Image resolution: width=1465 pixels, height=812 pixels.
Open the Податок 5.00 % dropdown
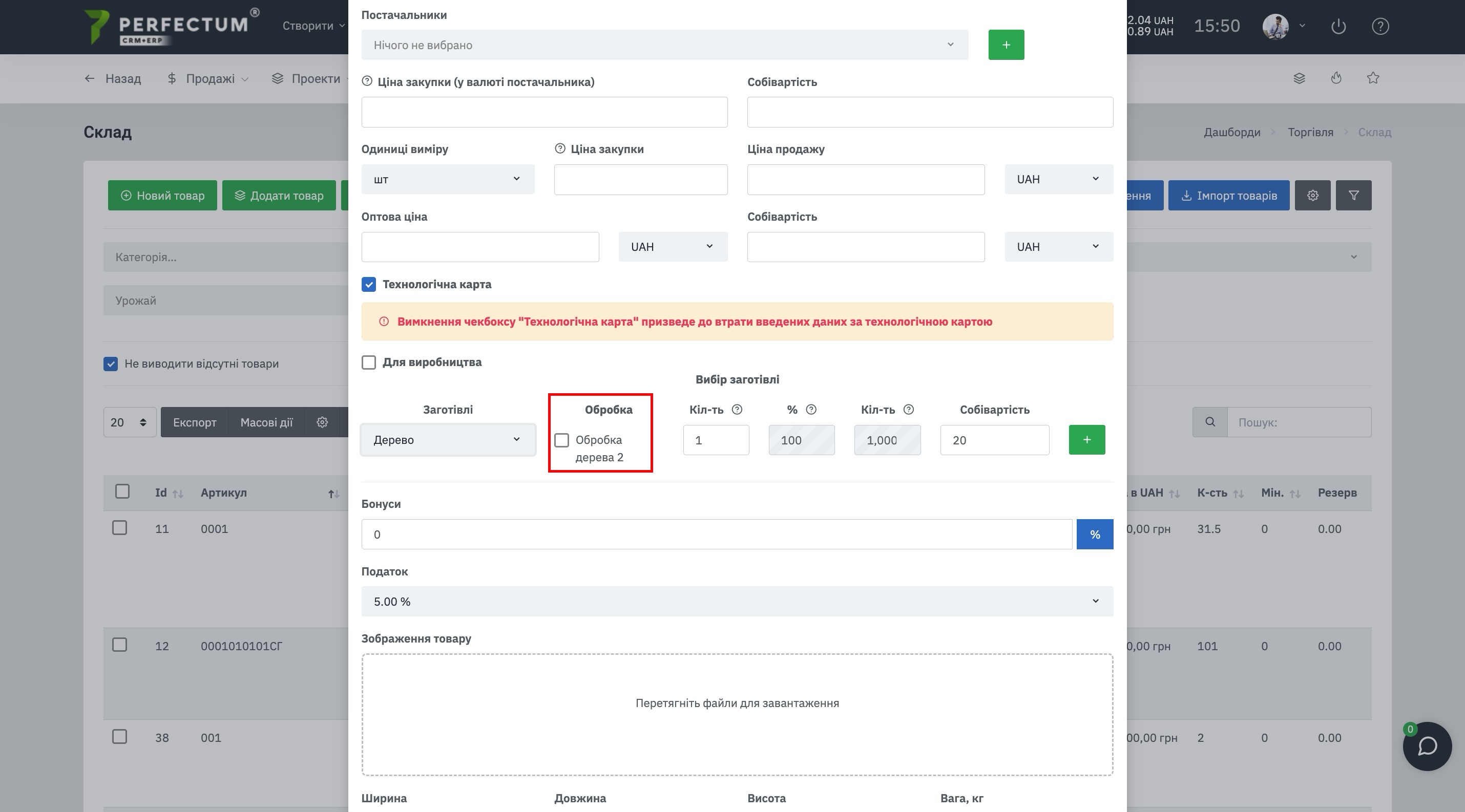[737, 601]
